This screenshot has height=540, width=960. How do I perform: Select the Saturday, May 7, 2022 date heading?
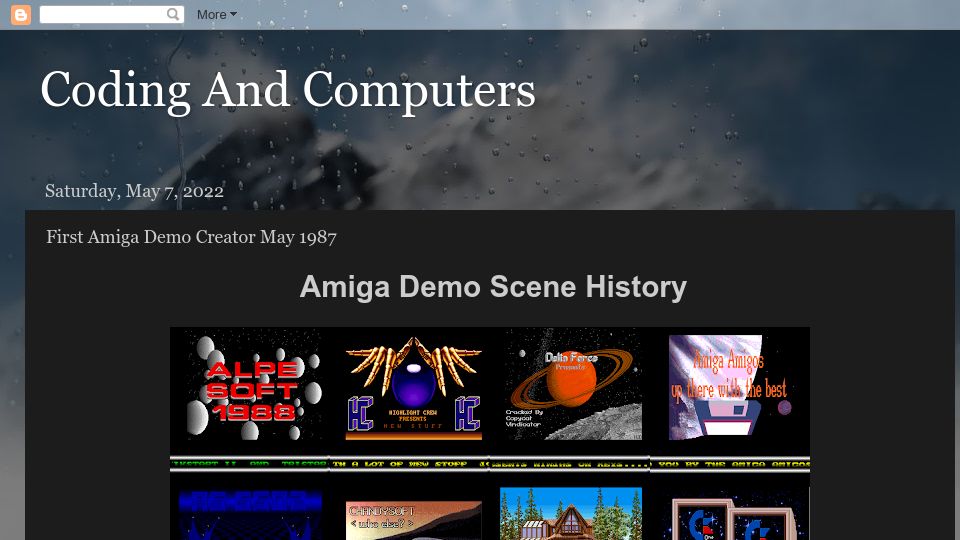pos(134,191)
